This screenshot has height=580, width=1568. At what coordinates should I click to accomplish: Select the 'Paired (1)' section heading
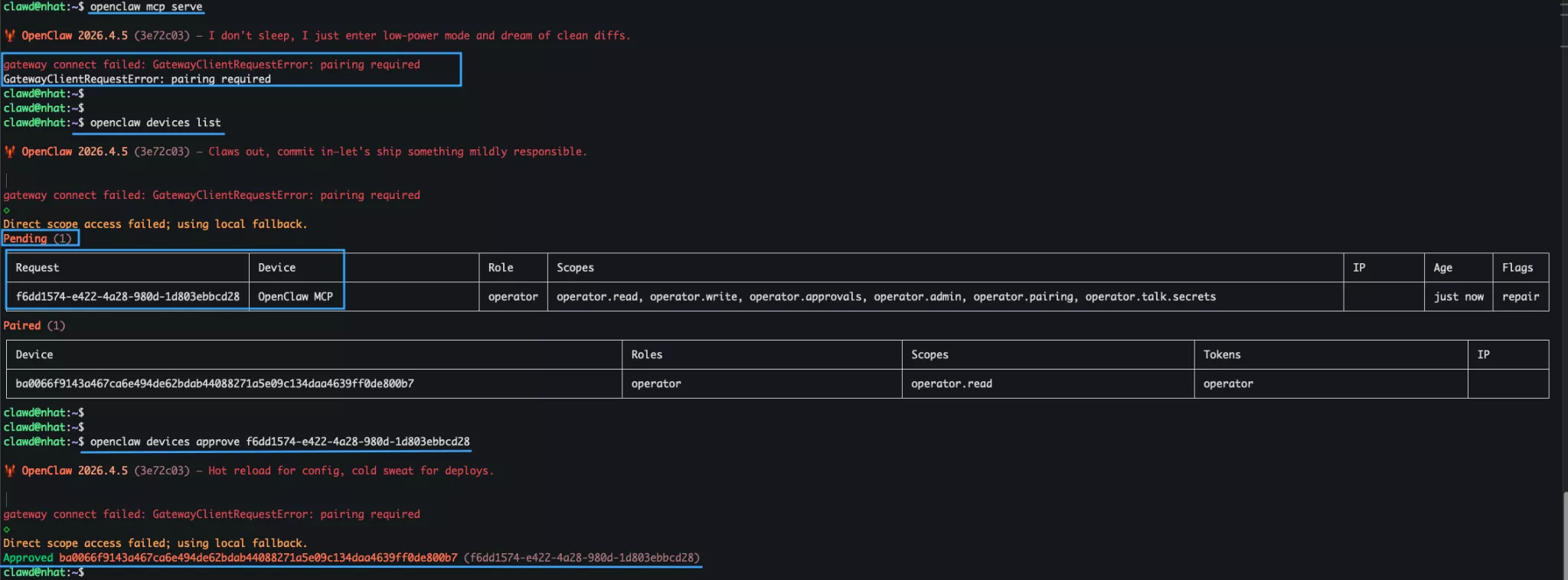pyautogui.click(x=34, y=326)
